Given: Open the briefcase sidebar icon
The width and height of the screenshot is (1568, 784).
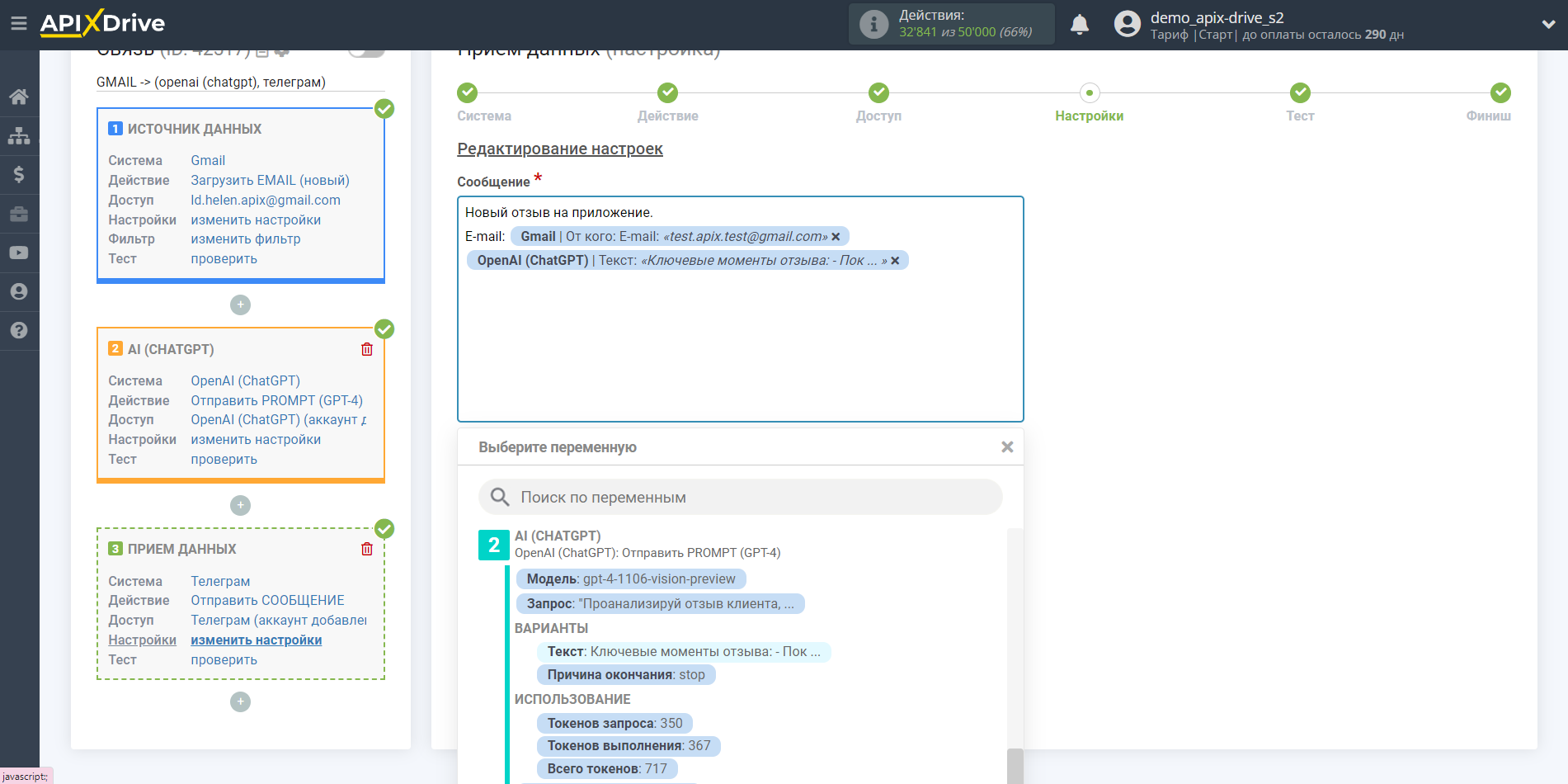Looking at the screenshot, I should click(x=19, y=214).
